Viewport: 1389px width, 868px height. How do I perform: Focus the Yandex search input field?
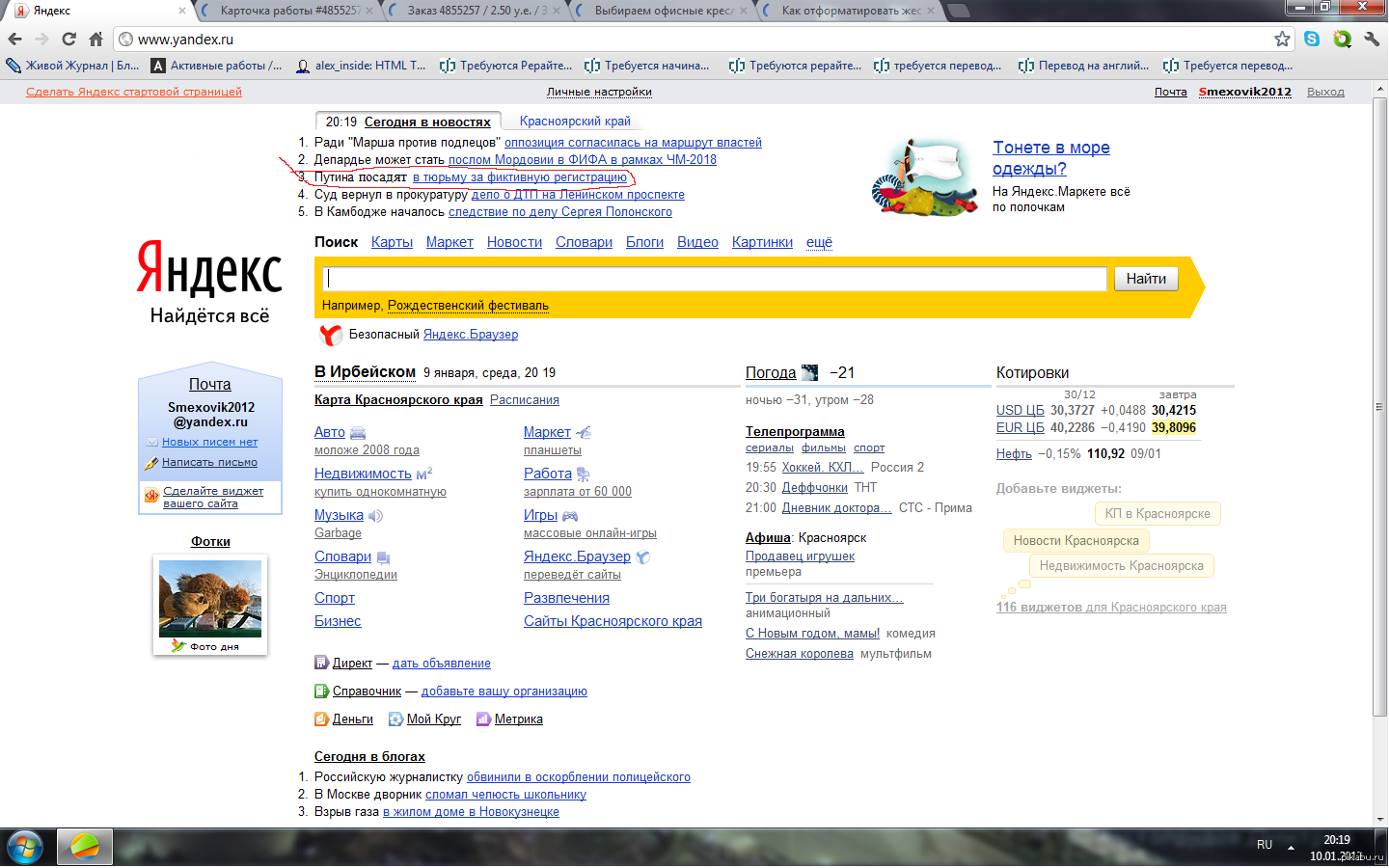[715, 279]
